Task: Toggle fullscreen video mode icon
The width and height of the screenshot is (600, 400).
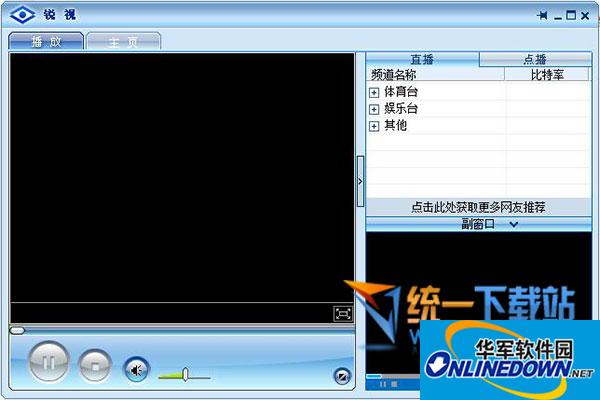Action: (x=343, y=314)
